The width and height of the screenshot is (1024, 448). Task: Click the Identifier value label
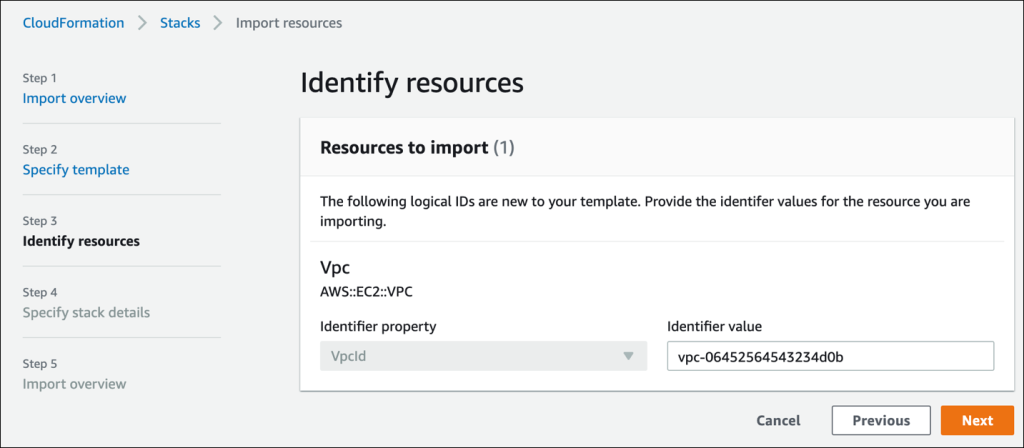click(x=714, y=326)
